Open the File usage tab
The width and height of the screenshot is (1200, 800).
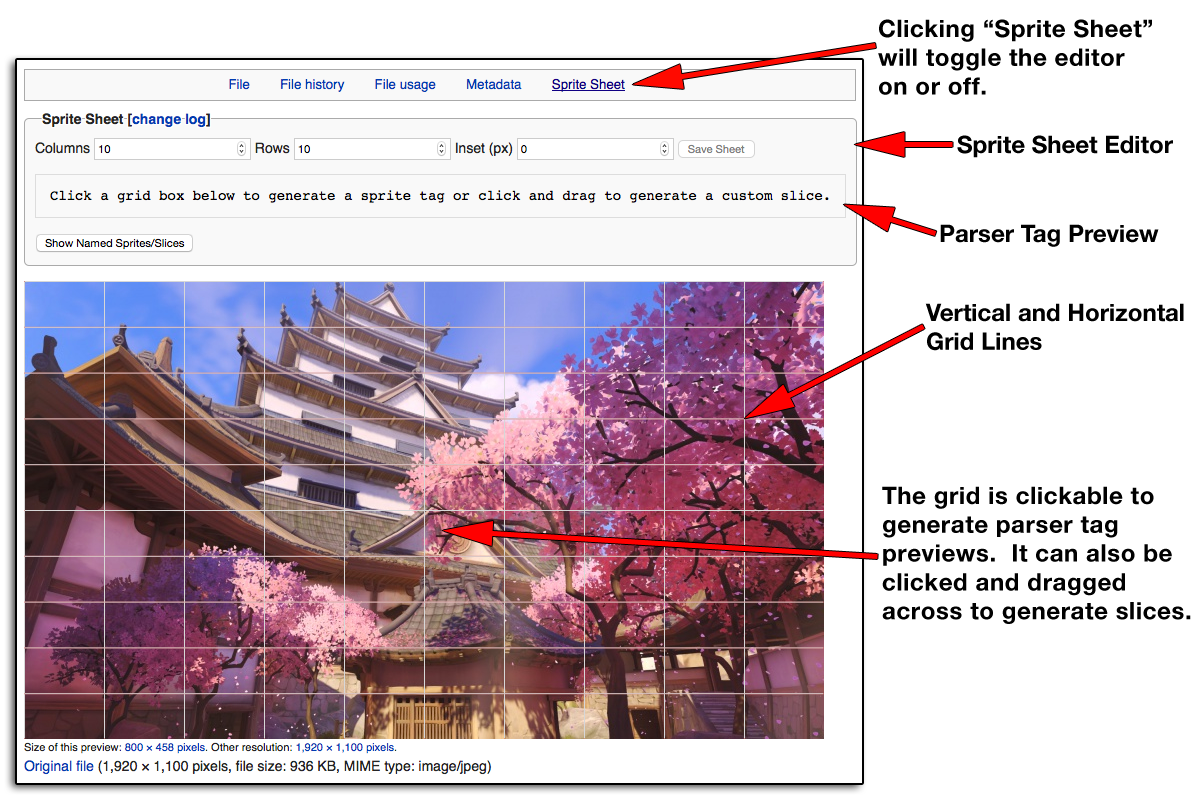pos(405,85)
